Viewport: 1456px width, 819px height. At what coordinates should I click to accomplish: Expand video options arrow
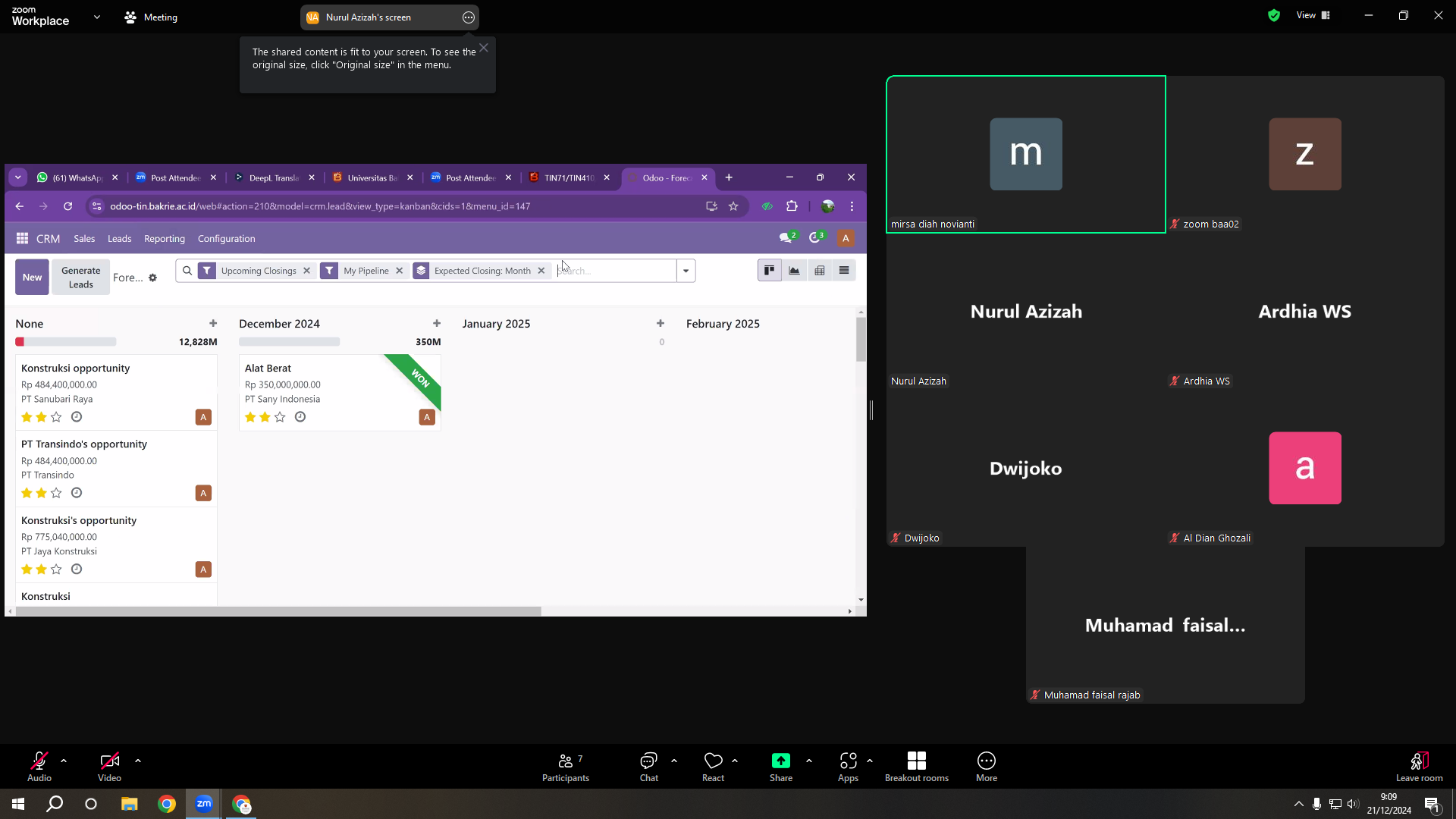138,761
